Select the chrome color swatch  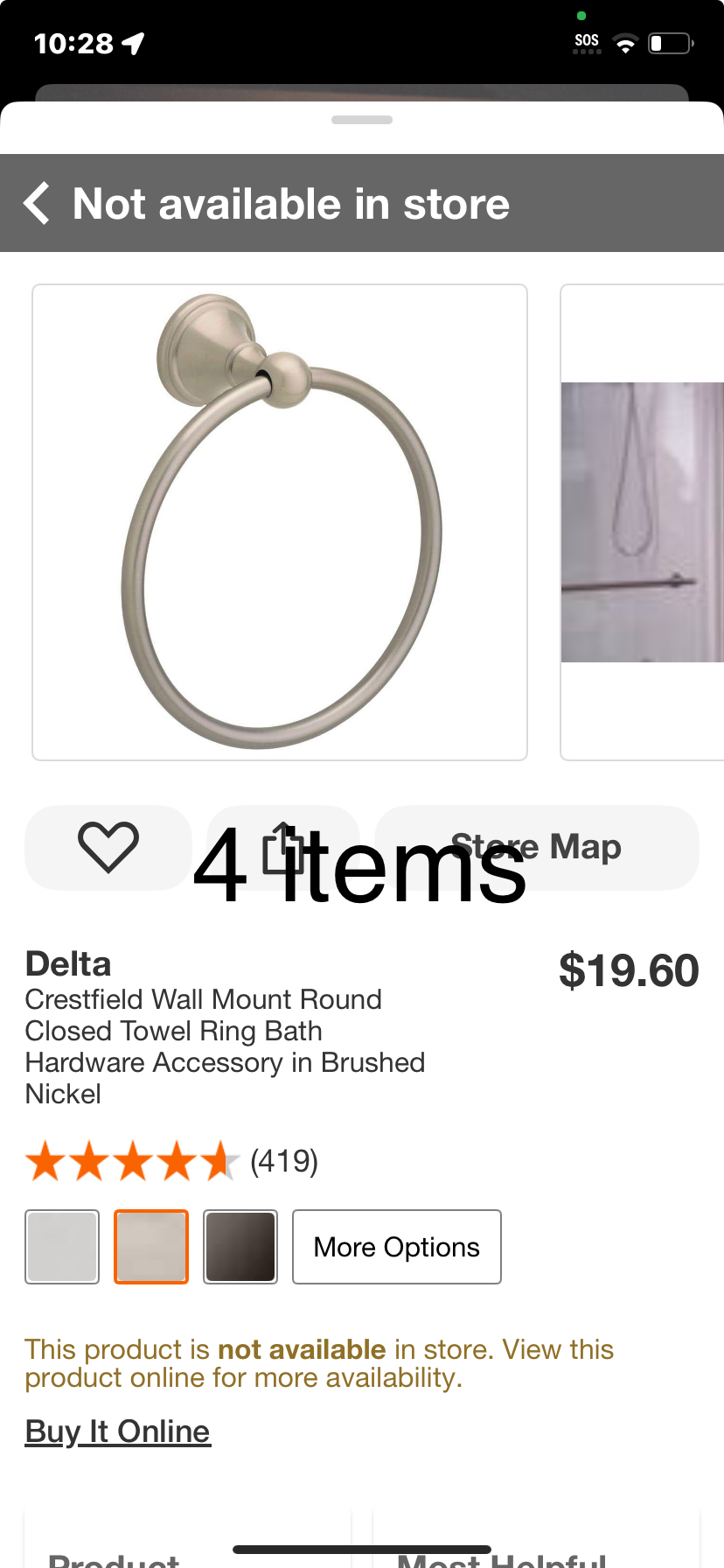pyautogui.click(x=62, y=1247)
